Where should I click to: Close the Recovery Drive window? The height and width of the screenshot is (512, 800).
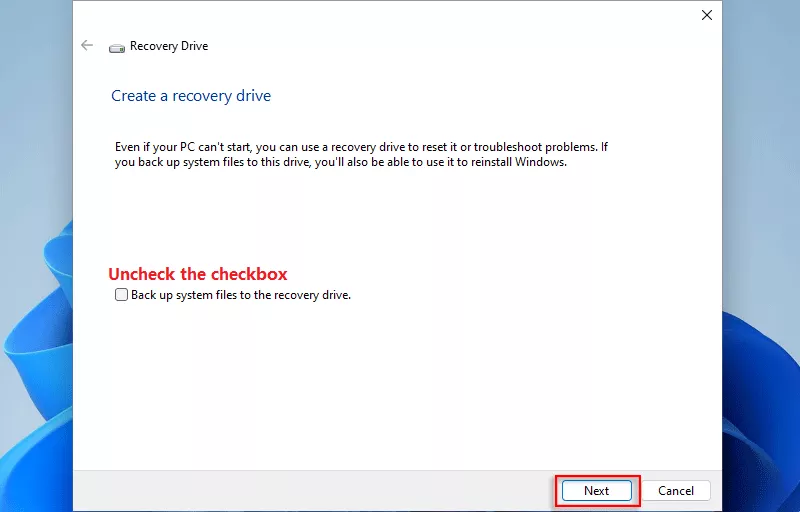pyautogui.click(x=707, y=15)
